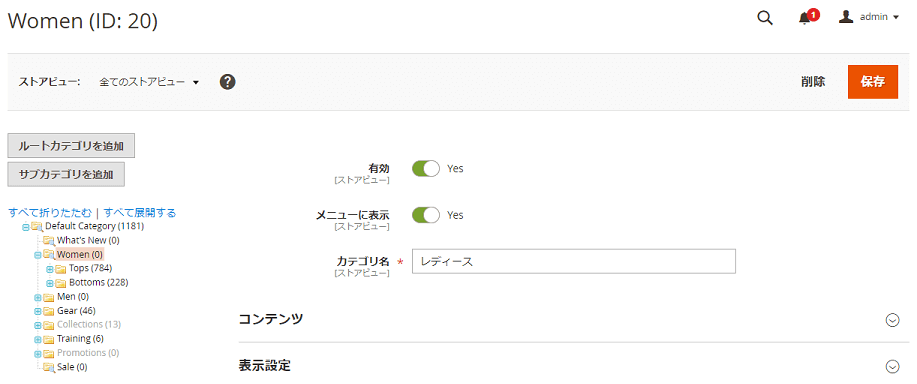The height and width of the screenshot is (384, 917).
Task: Open the 全てのストアビュー store view dropdown
Action: 149,82
